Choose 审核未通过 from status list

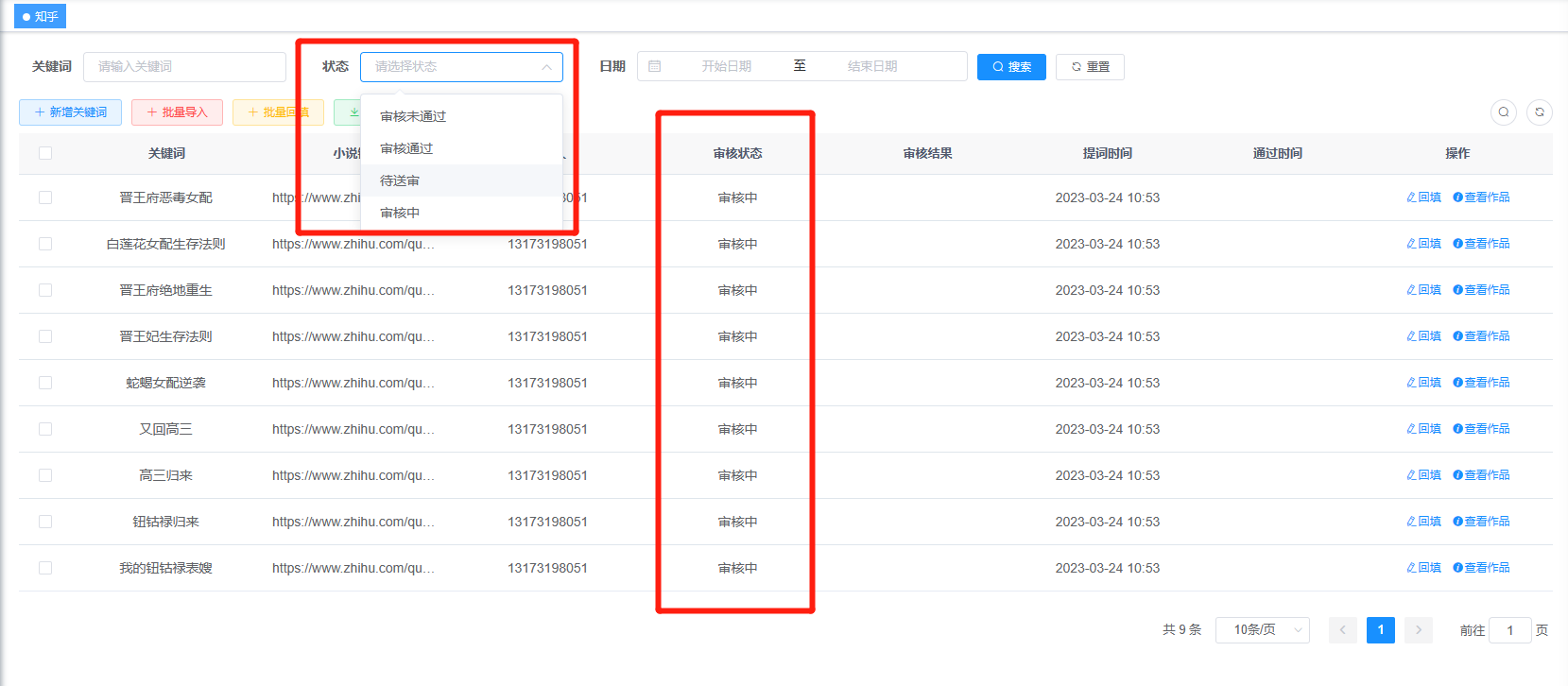pos(413,116)
